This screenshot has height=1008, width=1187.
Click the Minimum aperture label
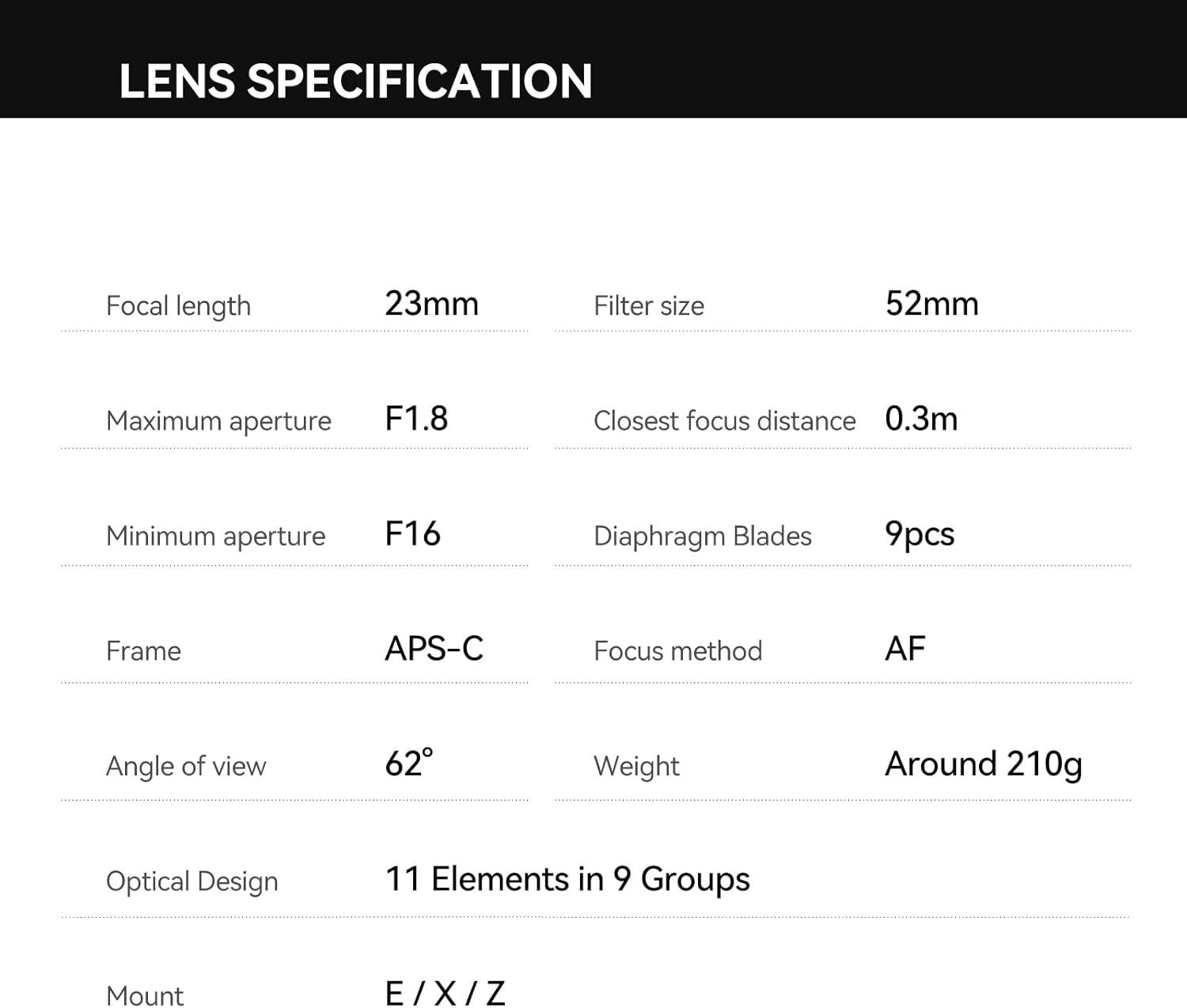pyautogui.click(x=215, y=536)
